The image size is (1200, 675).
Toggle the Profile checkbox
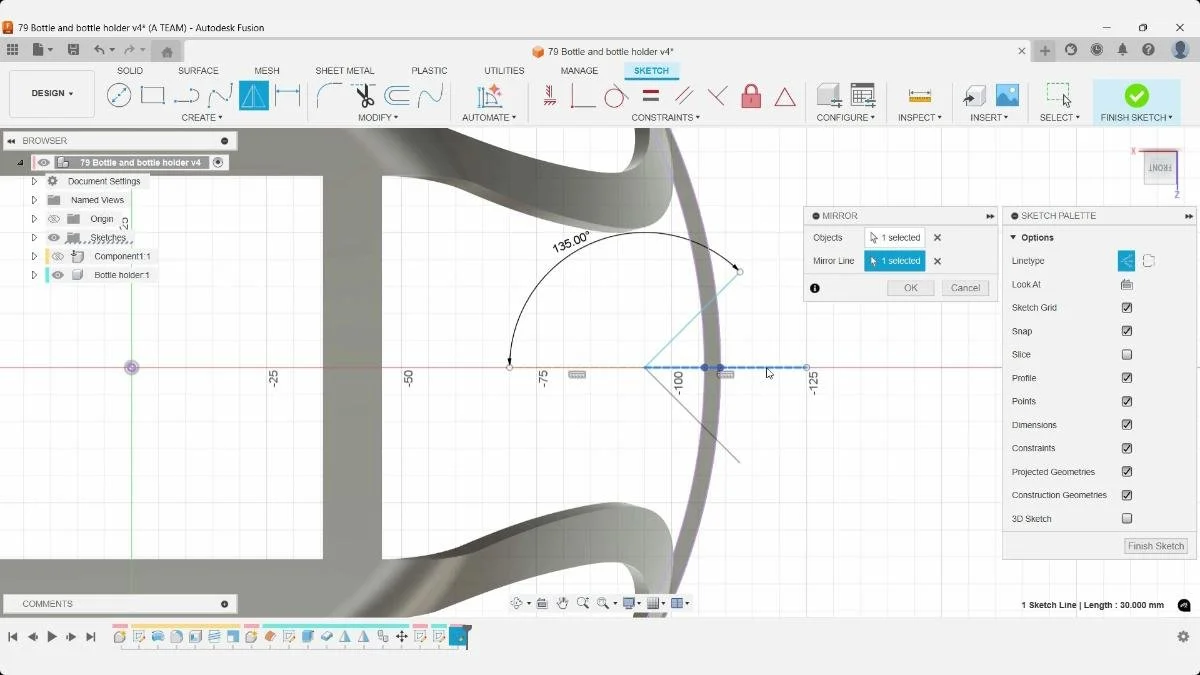[1127, 378]
